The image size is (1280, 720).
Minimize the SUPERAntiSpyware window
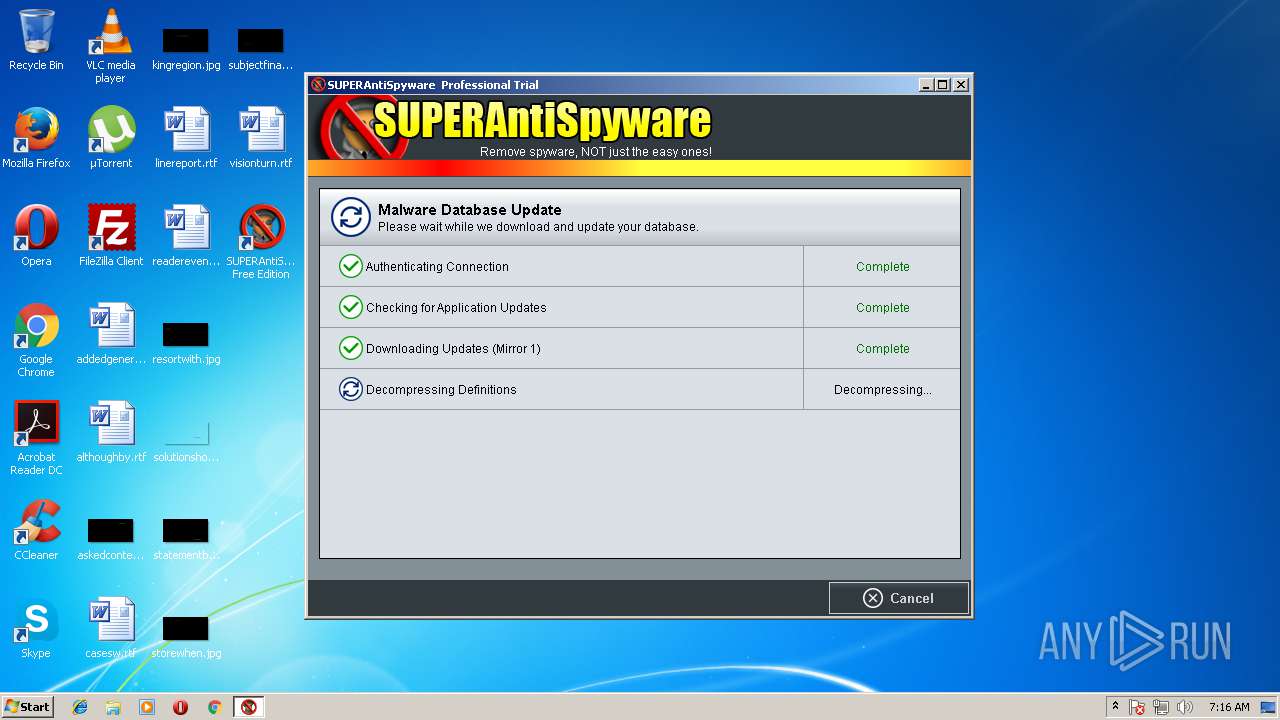[x=926, y=85]
